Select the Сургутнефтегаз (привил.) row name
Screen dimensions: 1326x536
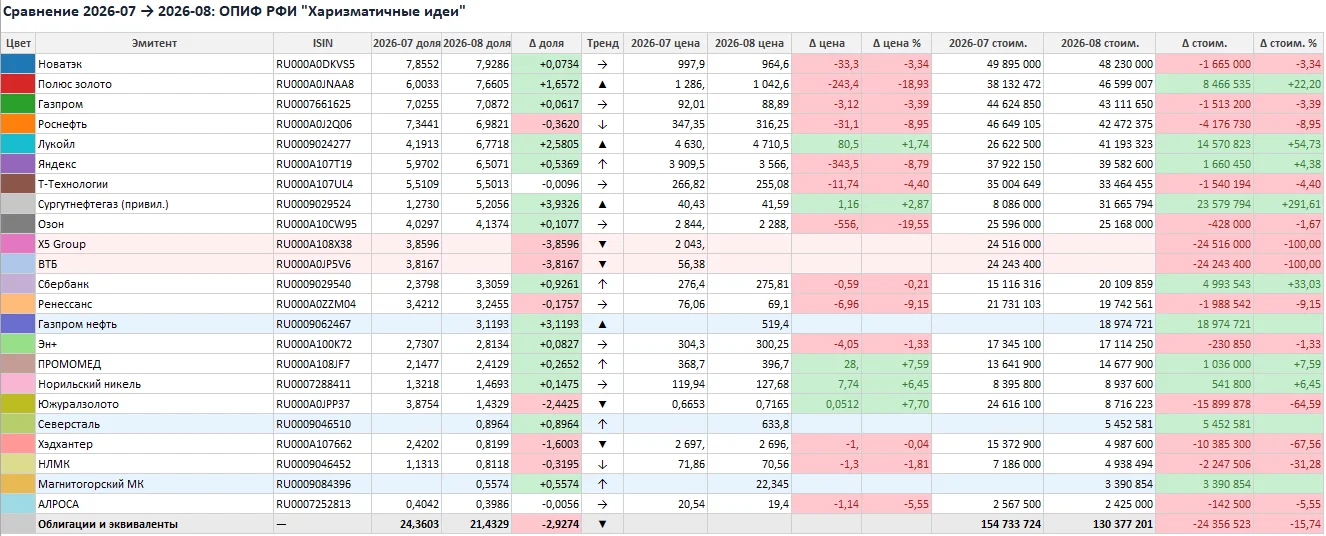click(x=154, y=204)
